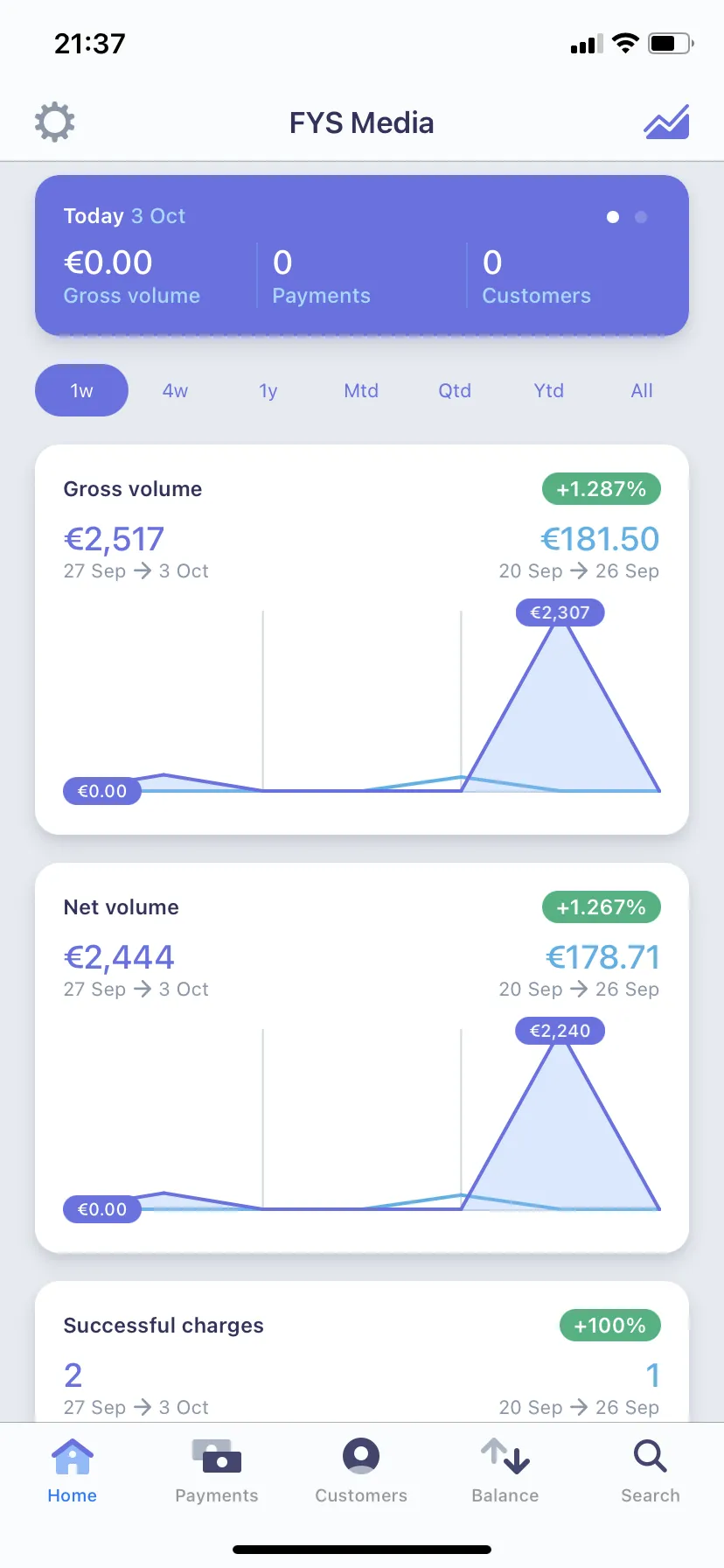Open the Successful charges card

click(361, 1352)
